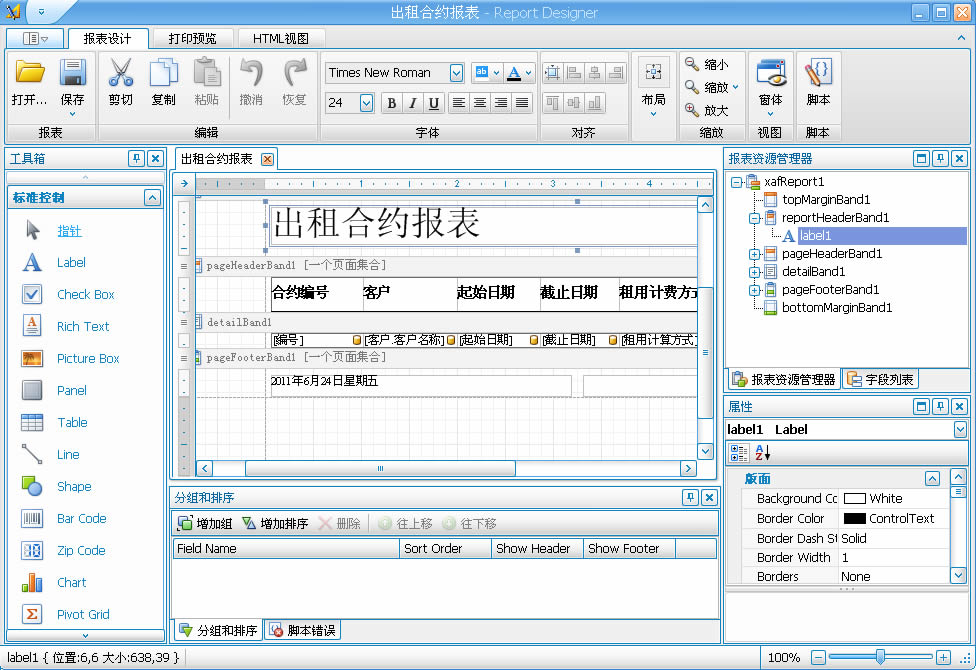Open font name dropdown Times New Roman

tap(456, 73)
